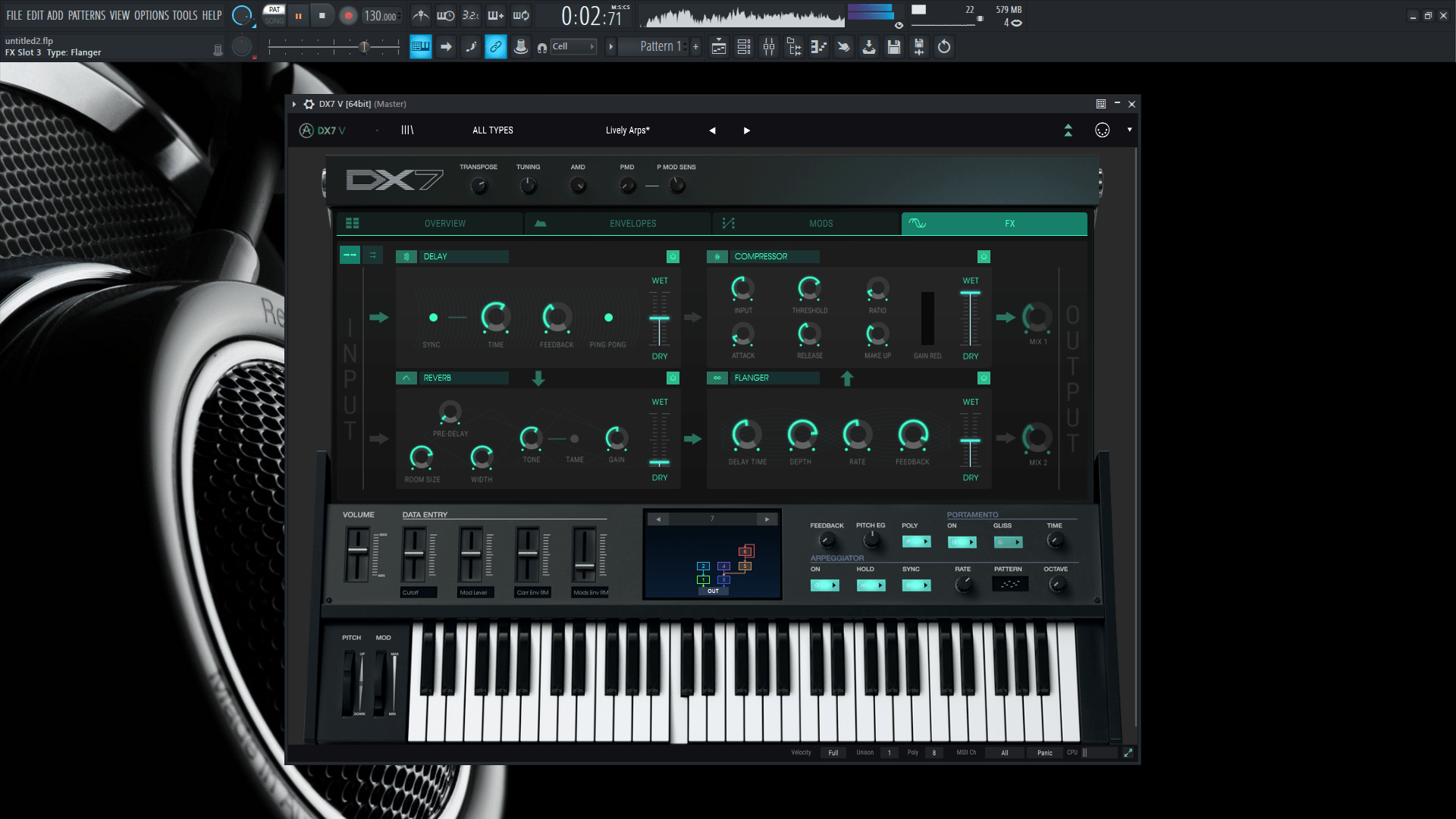Click the Panic button
Image resolution: width=1456 pixels, height=819 pixels.
click(1044, 753)
